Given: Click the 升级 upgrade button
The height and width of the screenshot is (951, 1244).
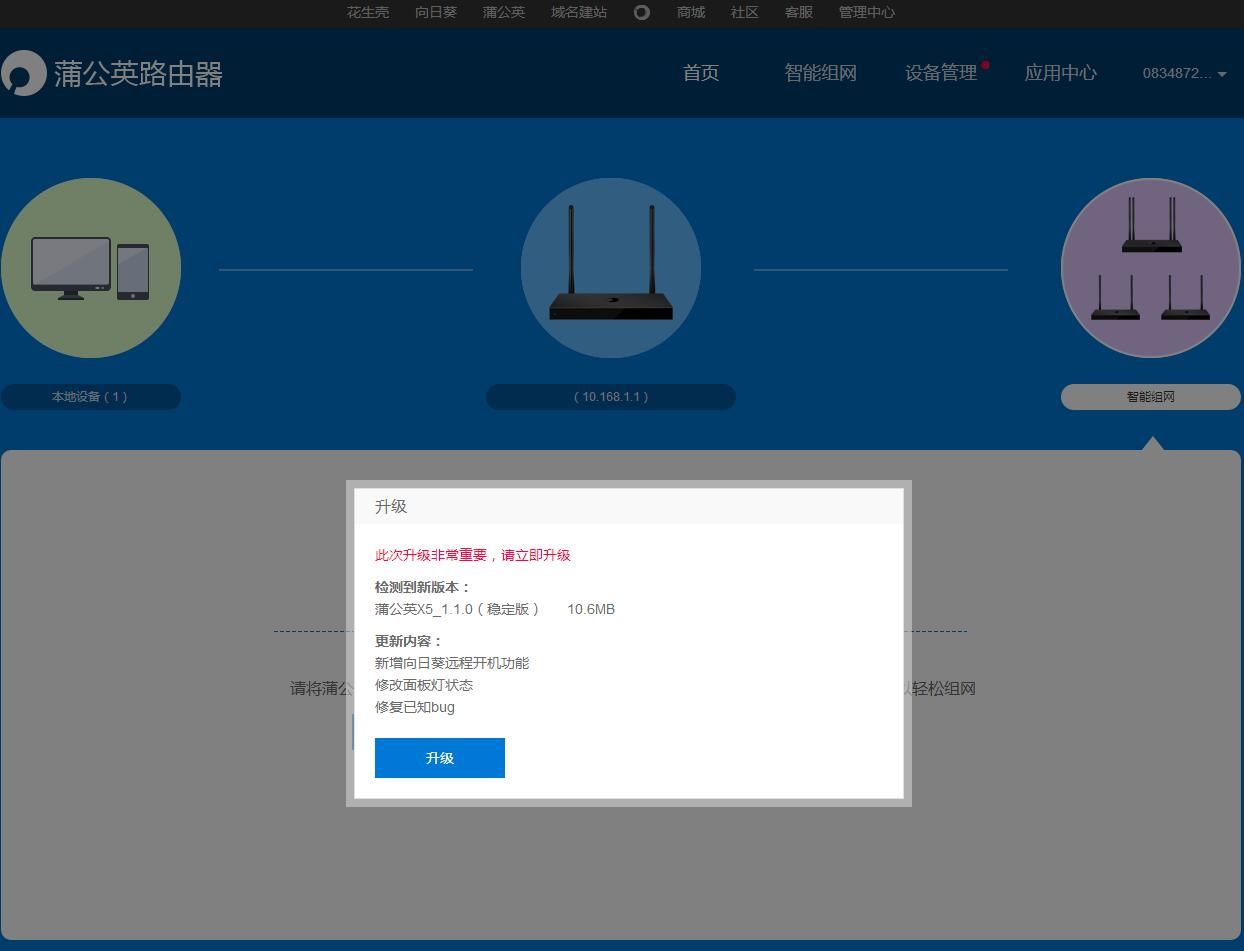Looking at the screenshot, I should (x=439, y=757).
